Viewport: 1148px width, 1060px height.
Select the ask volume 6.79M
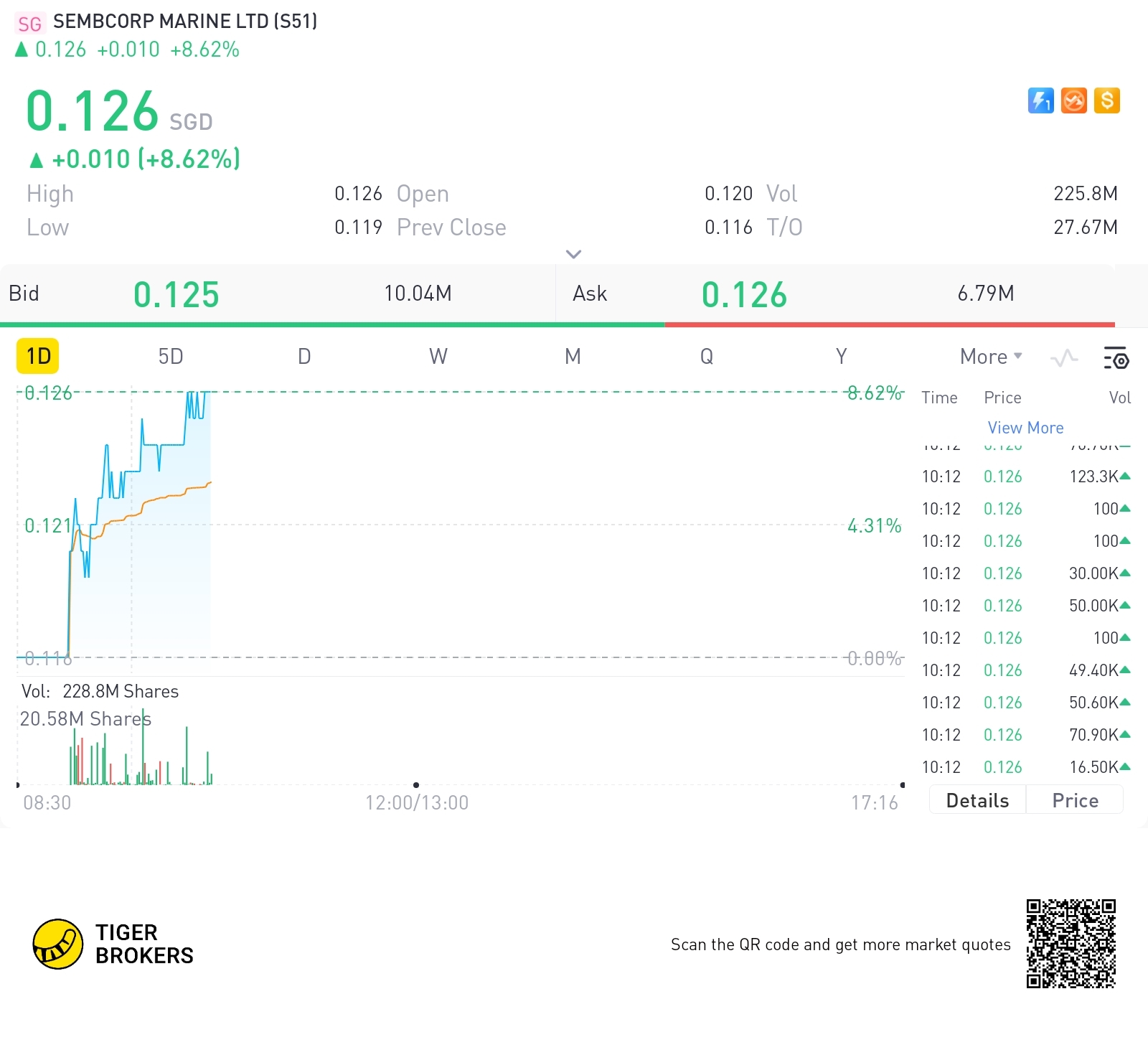pyautogui.click(x=986, y=294)
